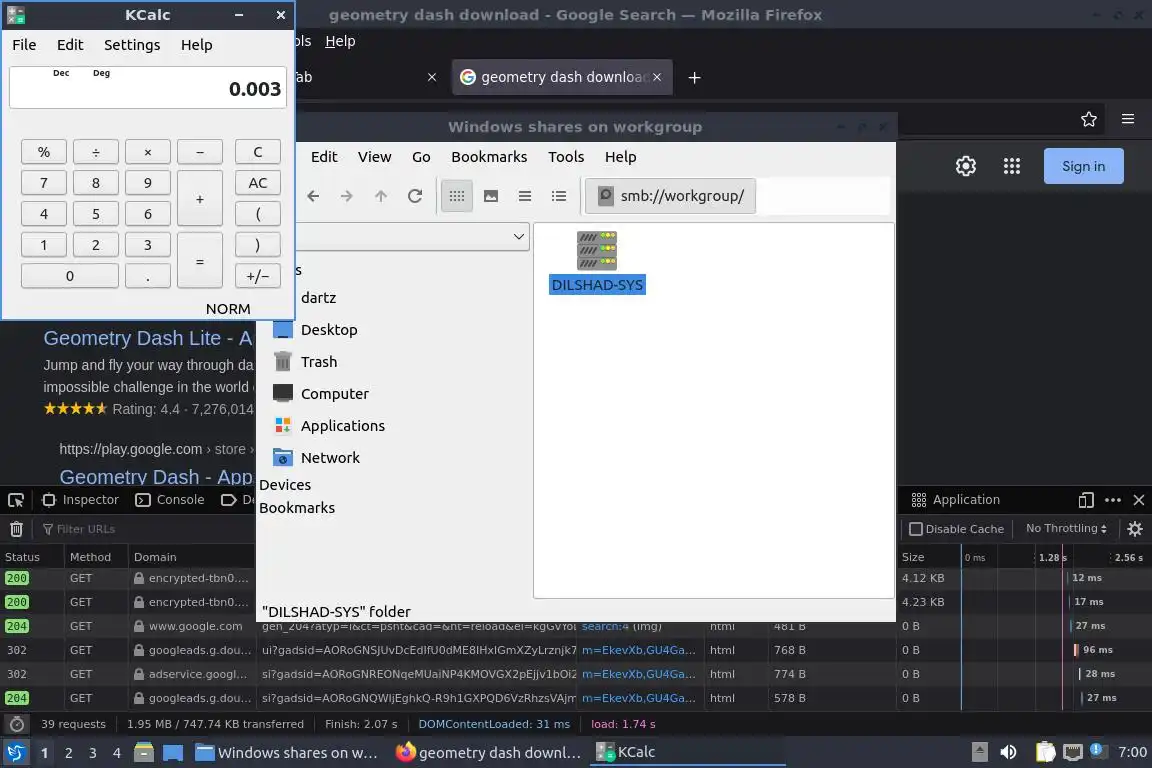
Task: Select Applications in the file manager sidebar
Action: 342,426
